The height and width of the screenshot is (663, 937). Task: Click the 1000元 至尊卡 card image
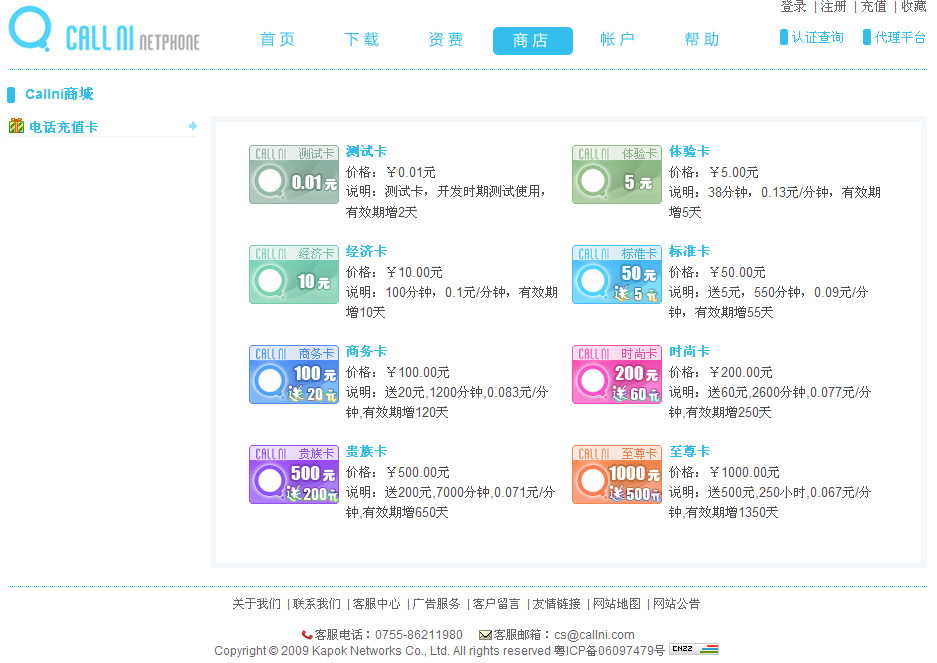click(x=617, y=474)
